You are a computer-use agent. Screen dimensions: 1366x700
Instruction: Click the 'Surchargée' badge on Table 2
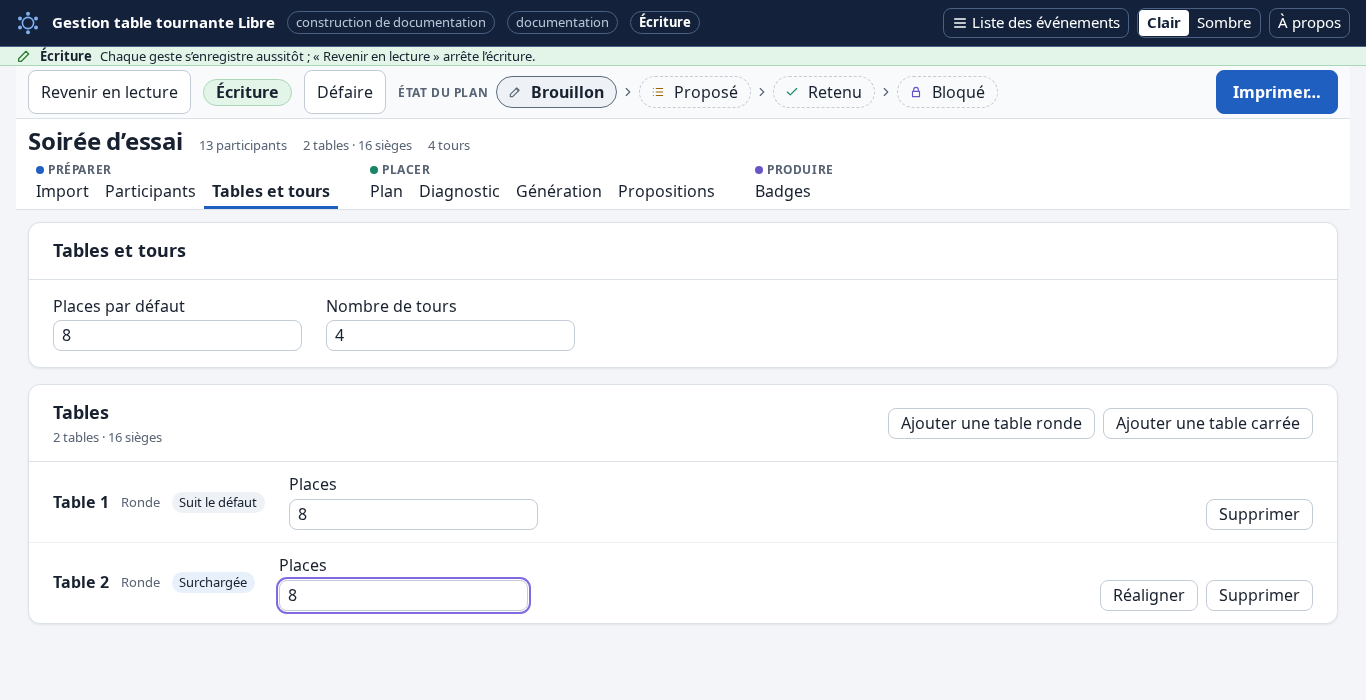213,582
